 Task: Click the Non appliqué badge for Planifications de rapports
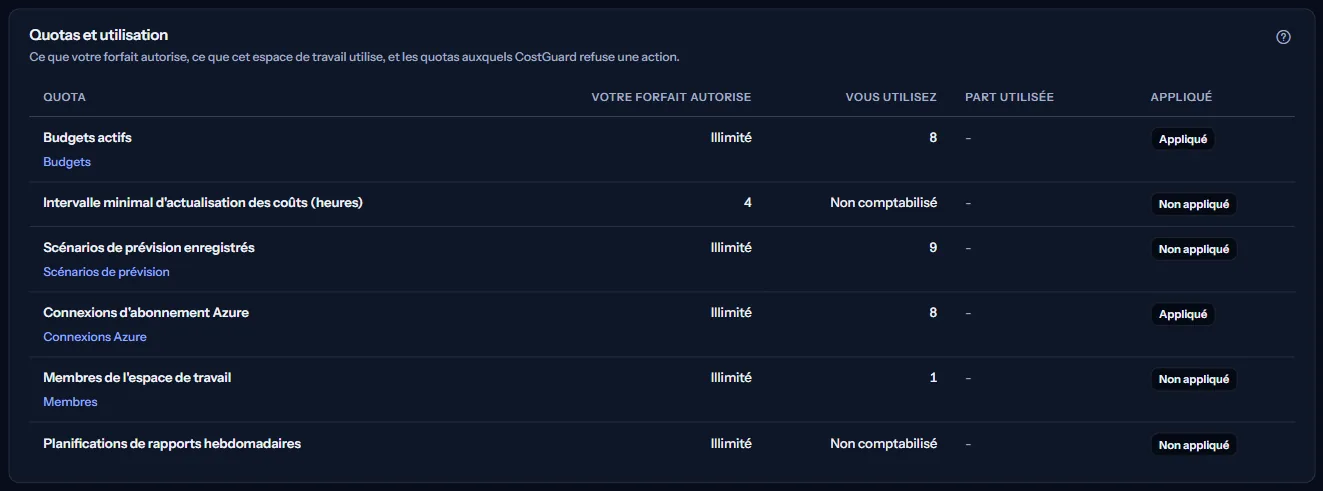click(x=1194, y=445)
